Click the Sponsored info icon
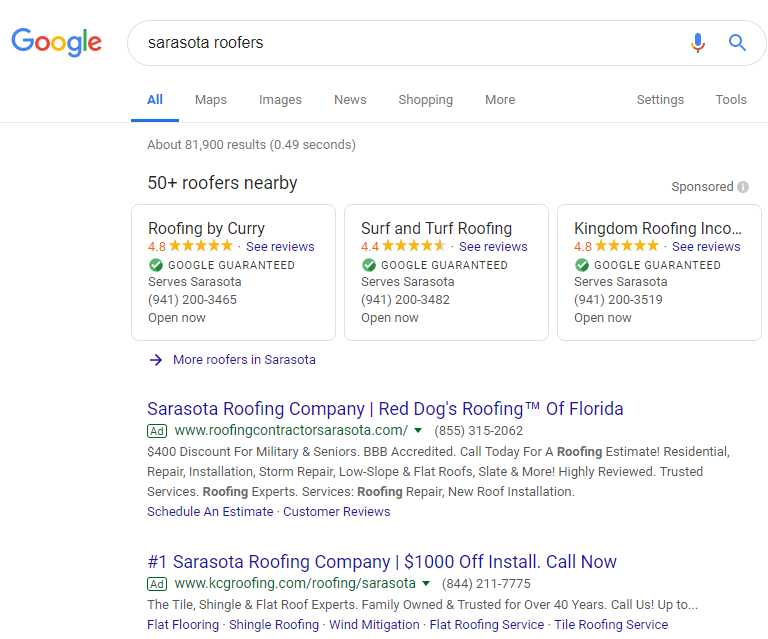 click(743, 187)
